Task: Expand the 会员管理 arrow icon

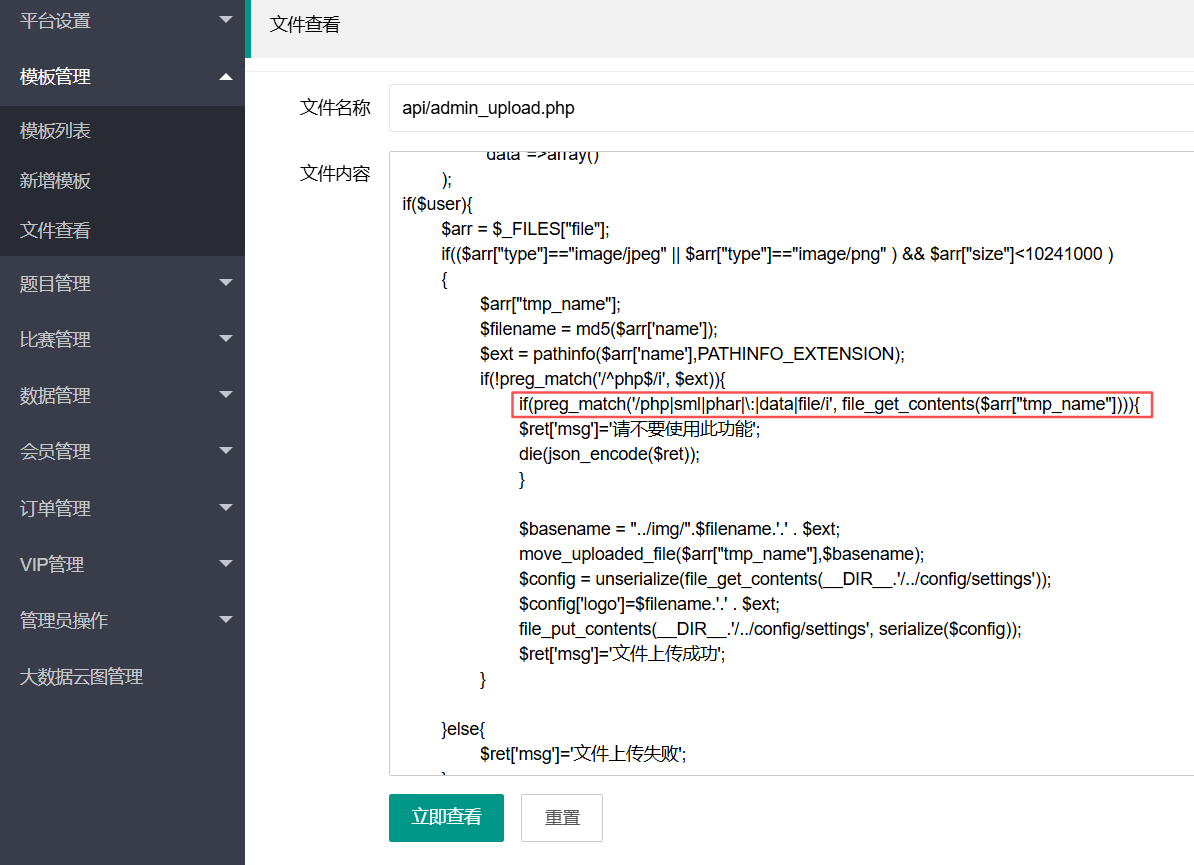Action: (225, 452)
